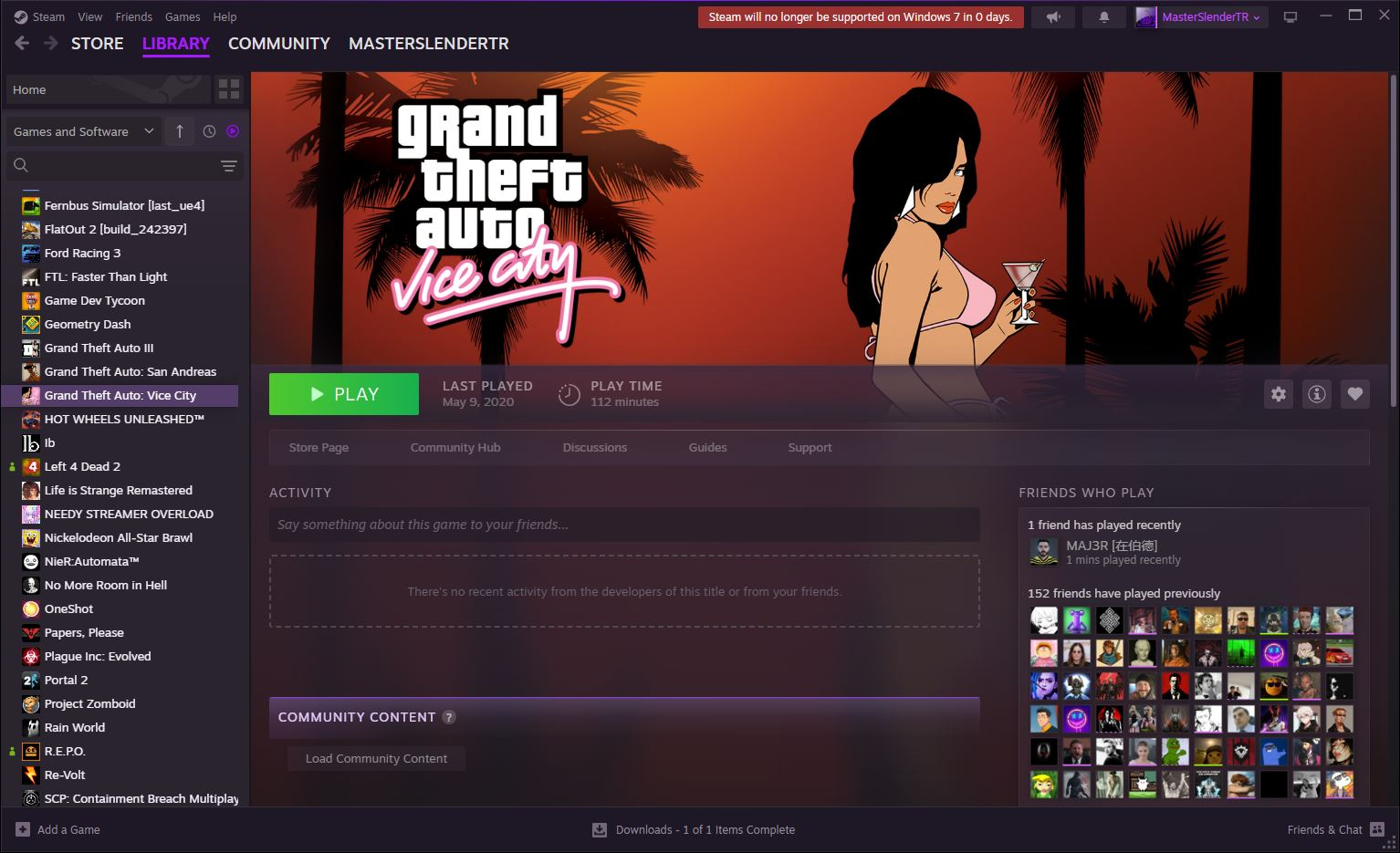Select the LIBRARY tab
Image resolution: width=1400 pixels, height=853 pixels.
[176, 43]
